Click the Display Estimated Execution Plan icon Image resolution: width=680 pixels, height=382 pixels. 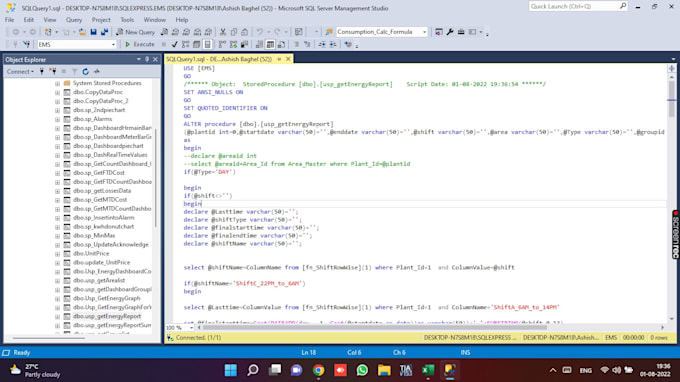coord(185,44)
